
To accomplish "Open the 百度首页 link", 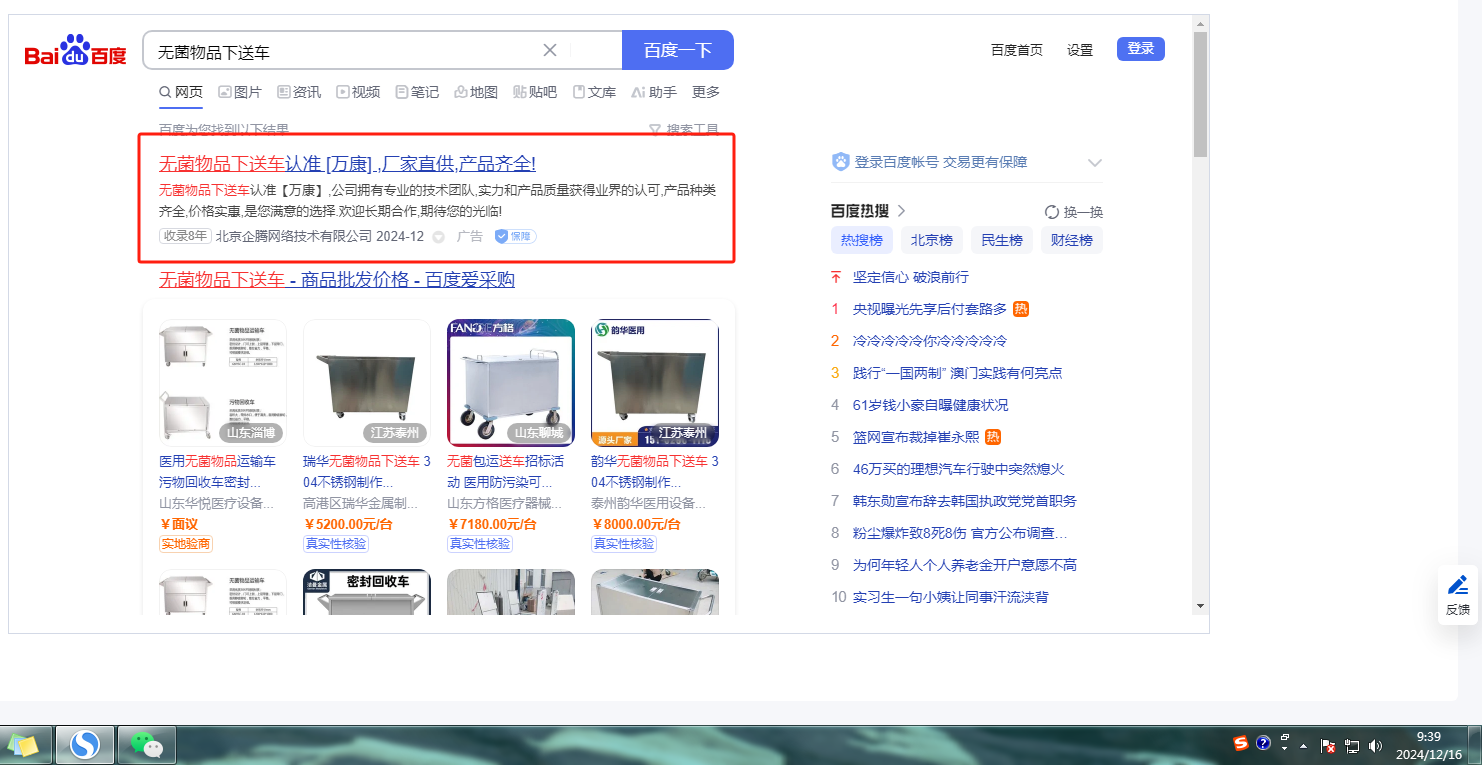I will [1017, 50].
